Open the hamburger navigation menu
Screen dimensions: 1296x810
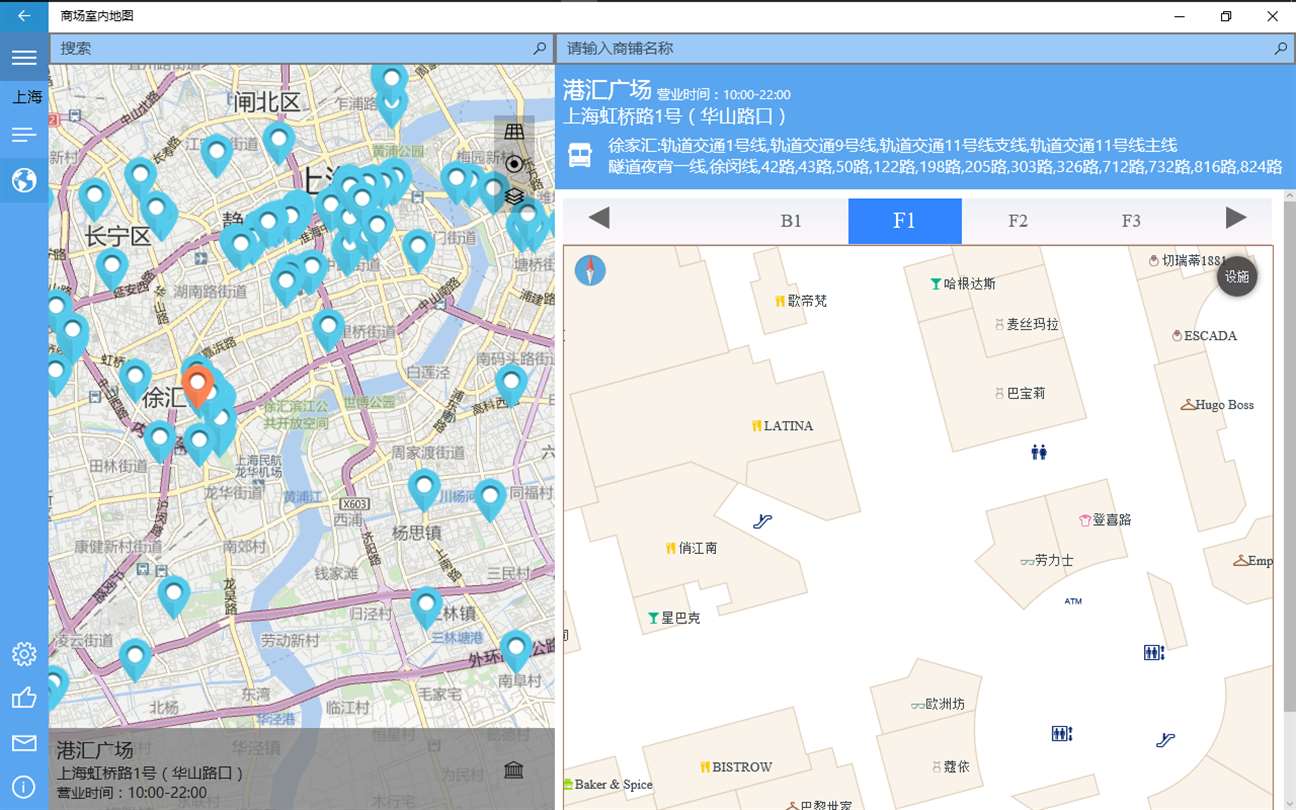tap(24, 58)
